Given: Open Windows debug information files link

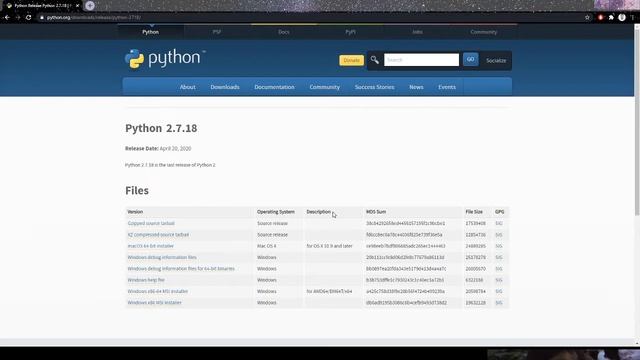Looking at the screenshot, I should click(x=162, y=258).
